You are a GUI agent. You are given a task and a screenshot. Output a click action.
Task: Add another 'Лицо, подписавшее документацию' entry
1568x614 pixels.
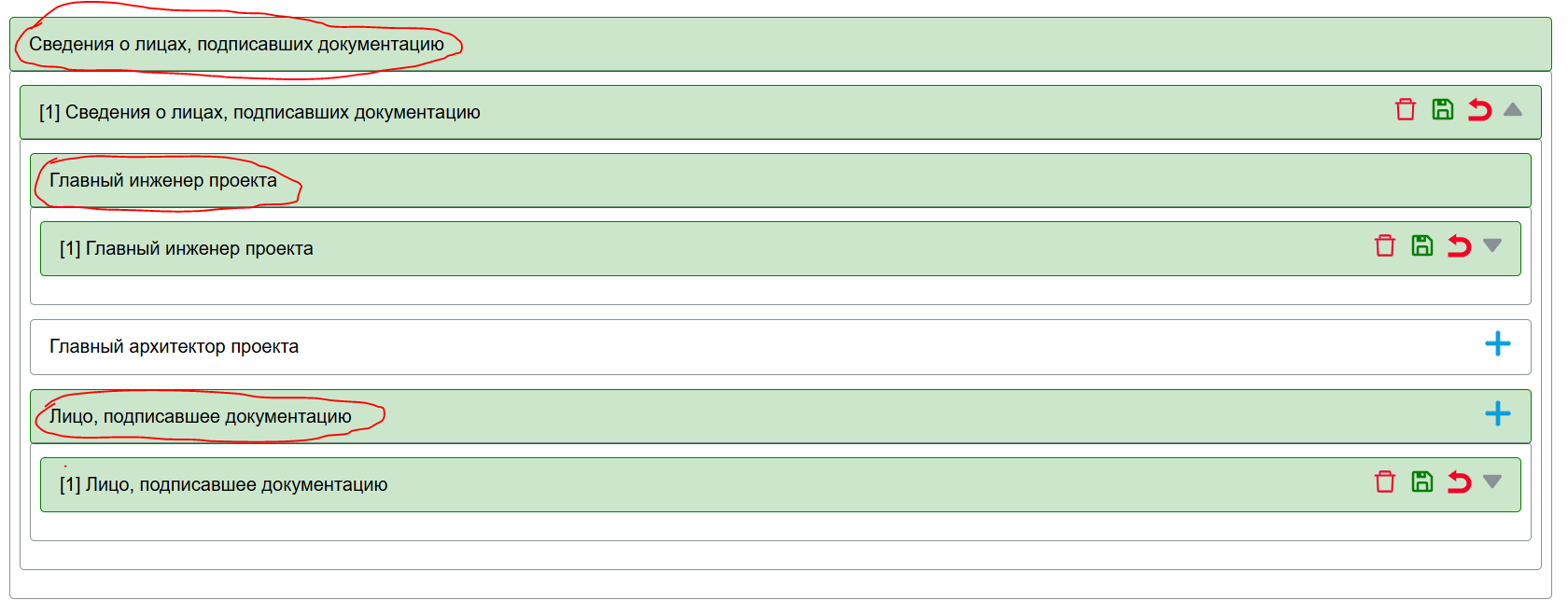tap(1497, 414)
